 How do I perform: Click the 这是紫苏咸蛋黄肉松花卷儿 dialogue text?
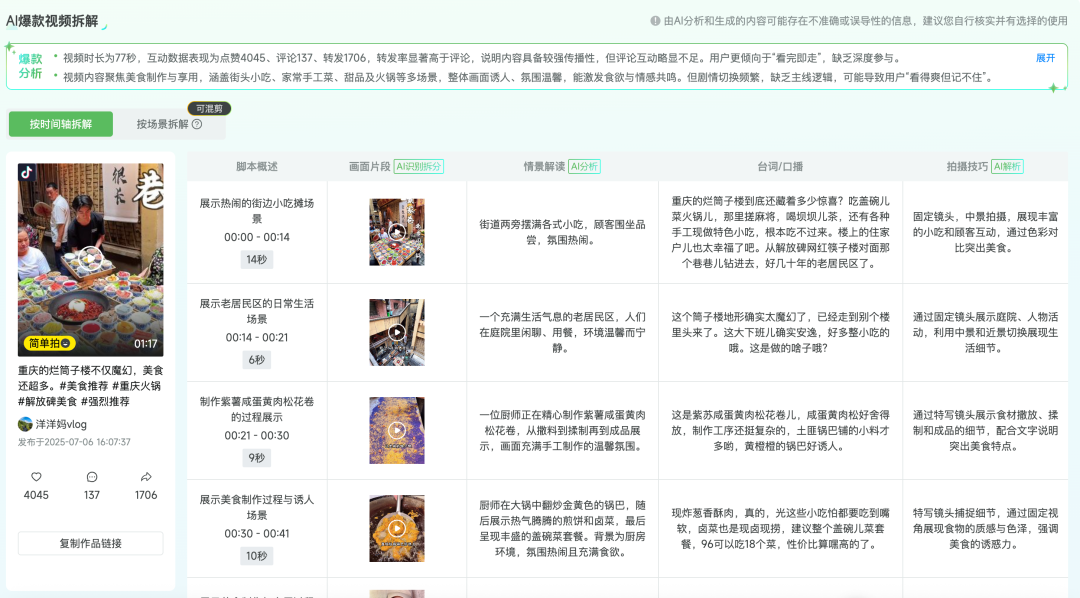click(780, 431)
